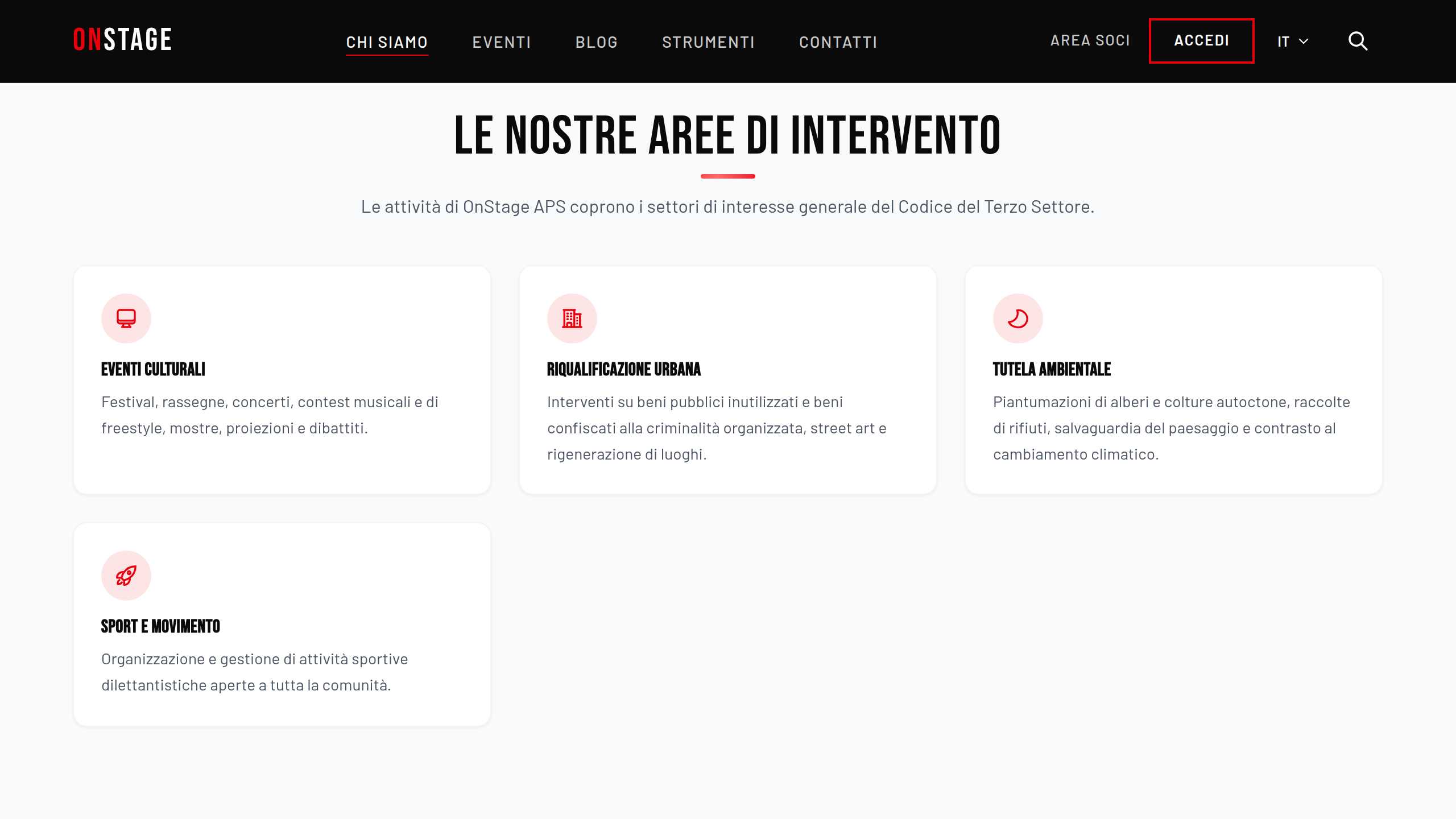Click the description starting 'Organizzazione e gestione'

click(x=254, y=672)
